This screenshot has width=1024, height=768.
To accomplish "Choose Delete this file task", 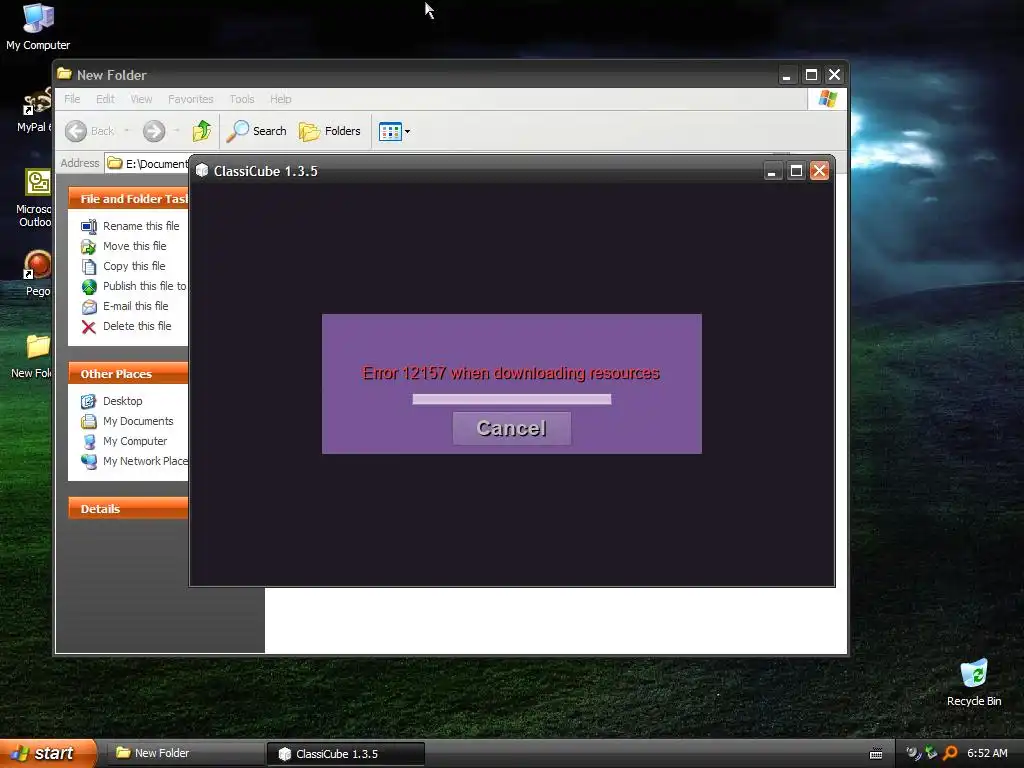I will click(137, 326).
